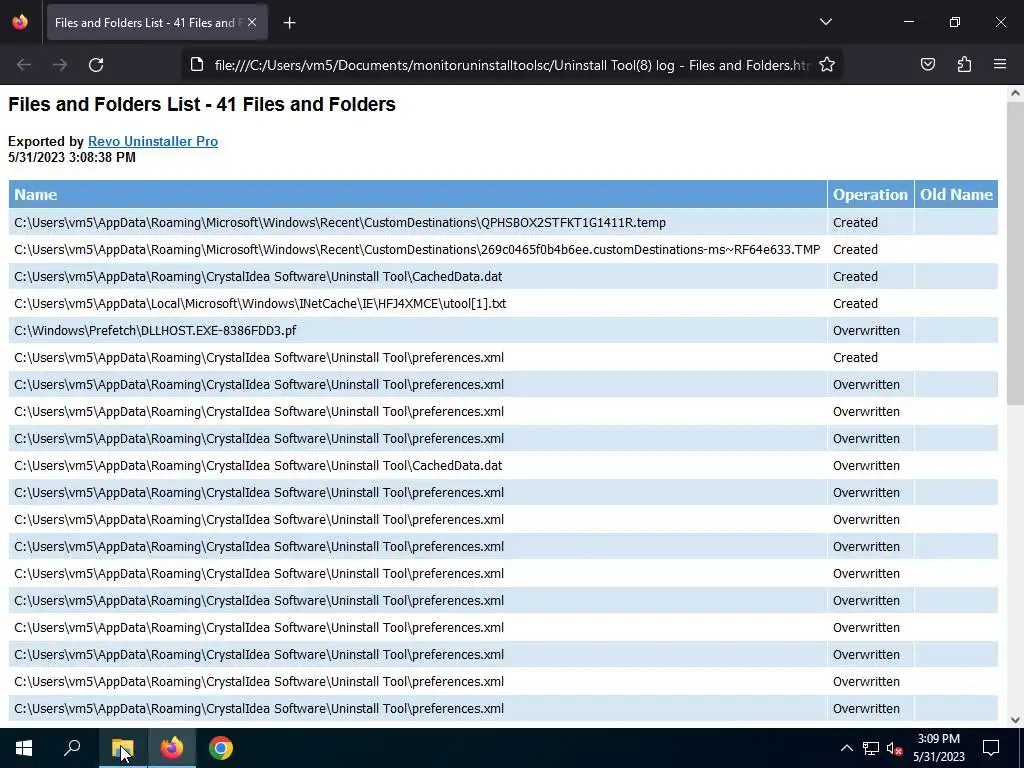The height and width of the screenshot is (768, 1024).
Task: Restore down the Firefox window
Action: click(955, 22)
